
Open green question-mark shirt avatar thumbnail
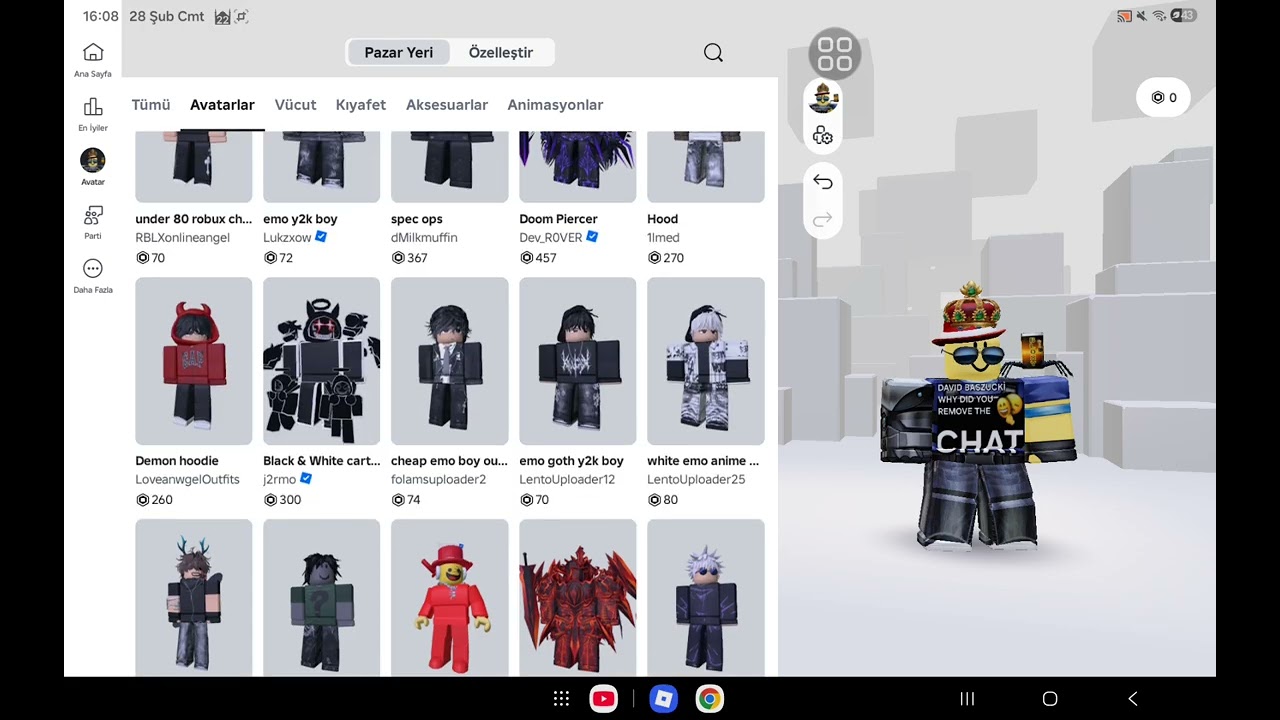(322, 598)
